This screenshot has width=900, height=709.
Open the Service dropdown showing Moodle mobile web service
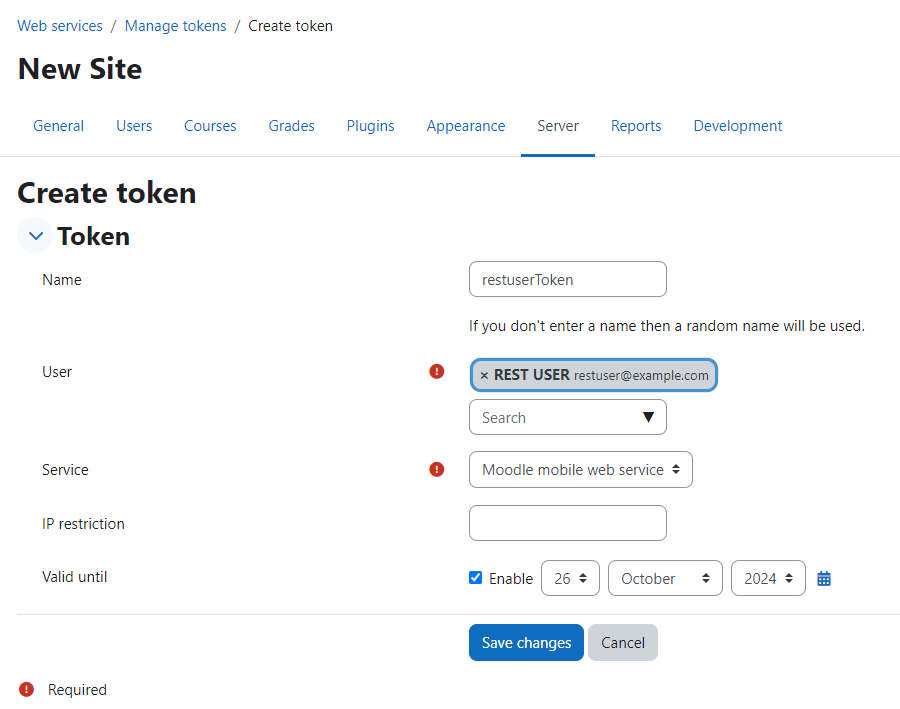(x=580, y=470)
